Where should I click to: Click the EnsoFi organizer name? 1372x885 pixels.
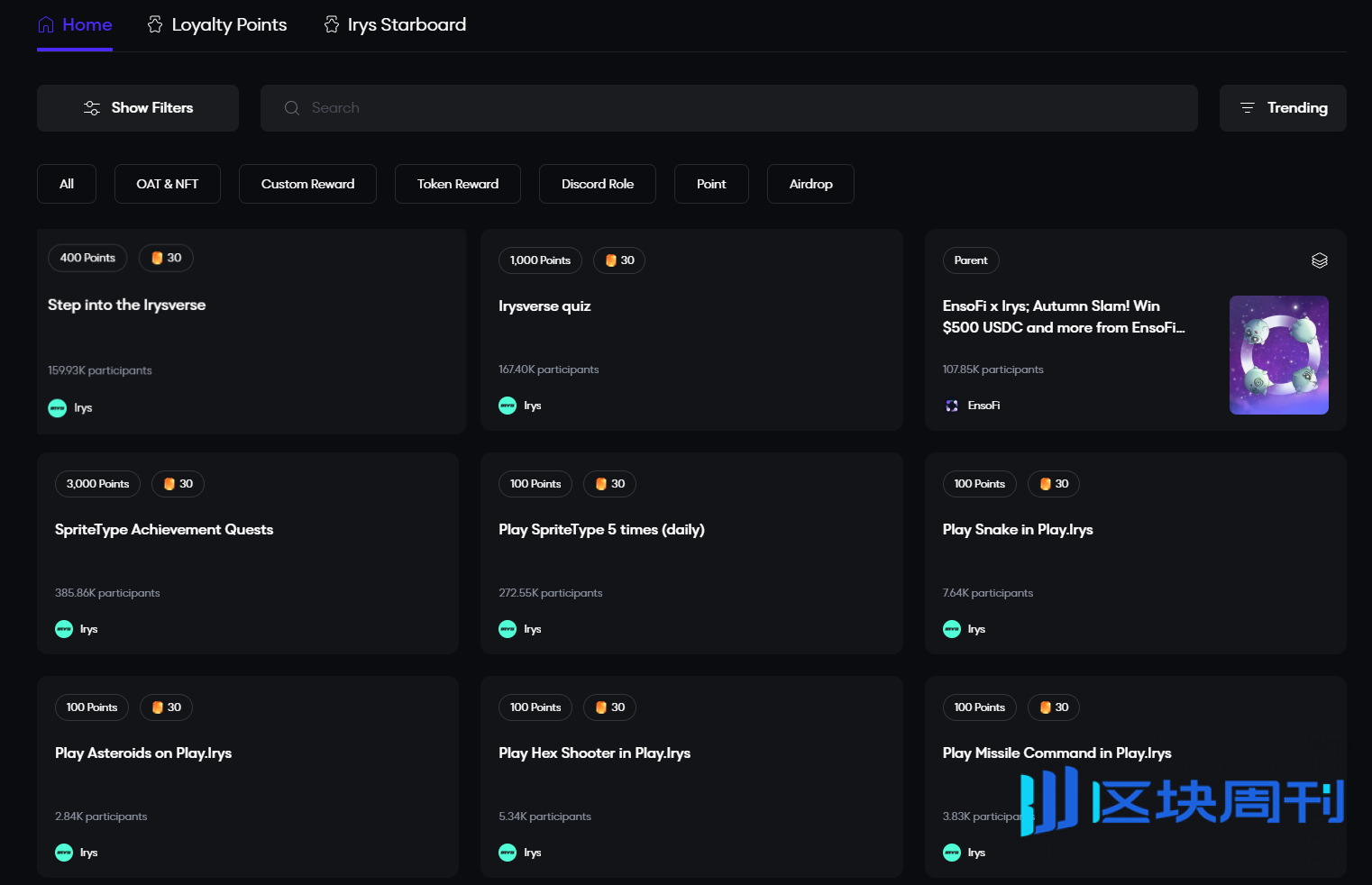coord(984,406)
